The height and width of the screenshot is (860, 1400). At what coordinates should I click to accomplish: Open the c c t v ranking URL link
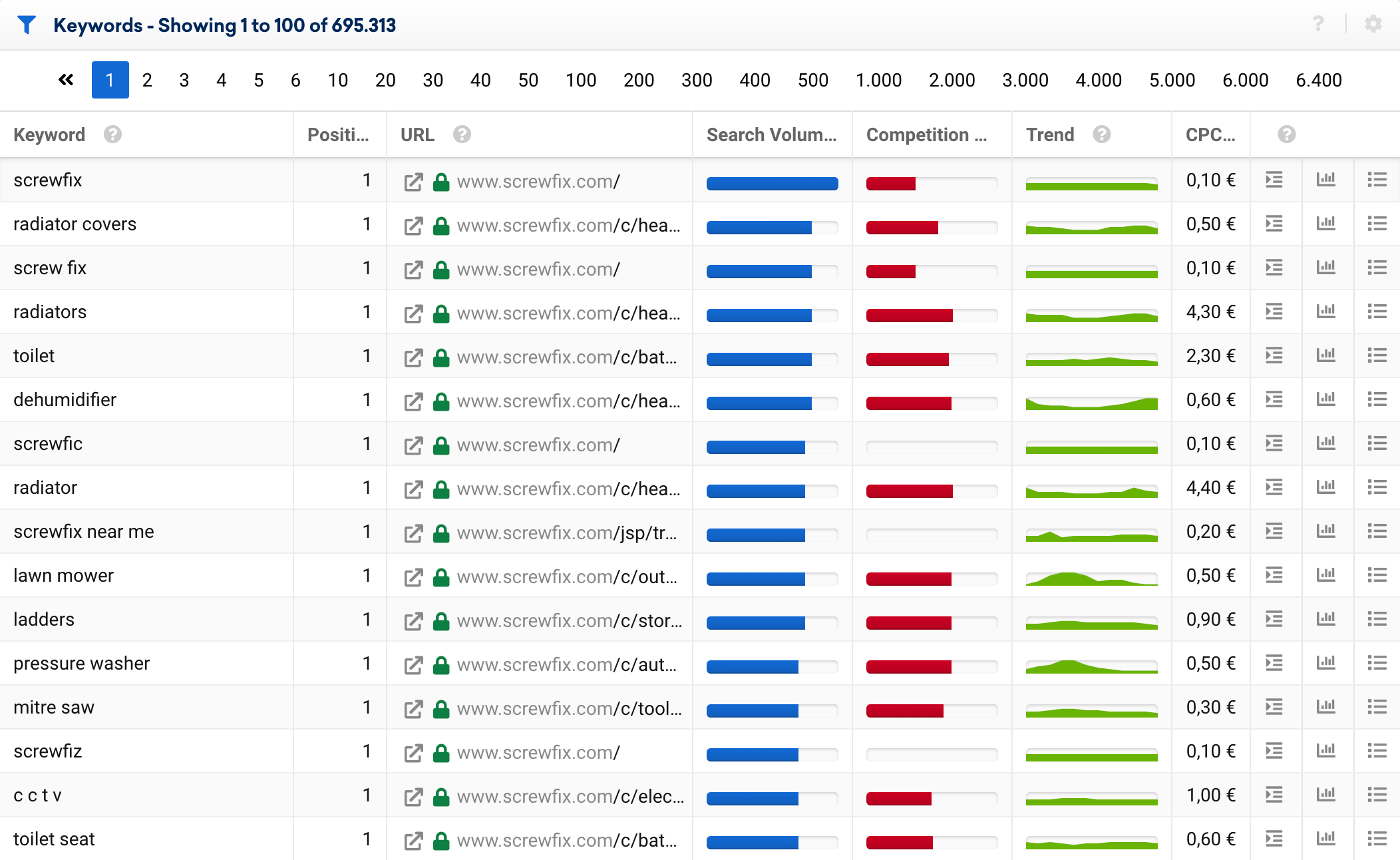pos(570,796)
